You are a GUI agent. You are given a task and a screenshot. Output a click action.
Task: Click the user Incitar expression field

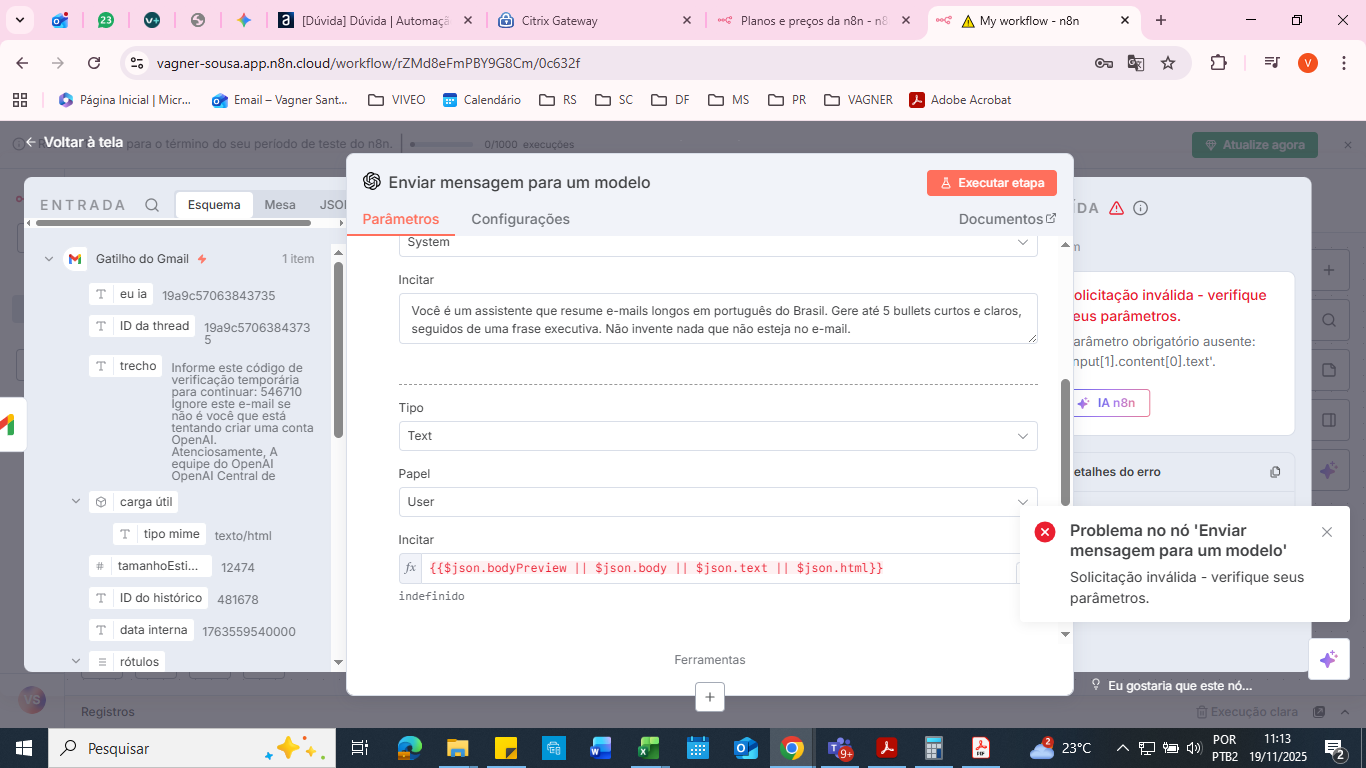718,568
